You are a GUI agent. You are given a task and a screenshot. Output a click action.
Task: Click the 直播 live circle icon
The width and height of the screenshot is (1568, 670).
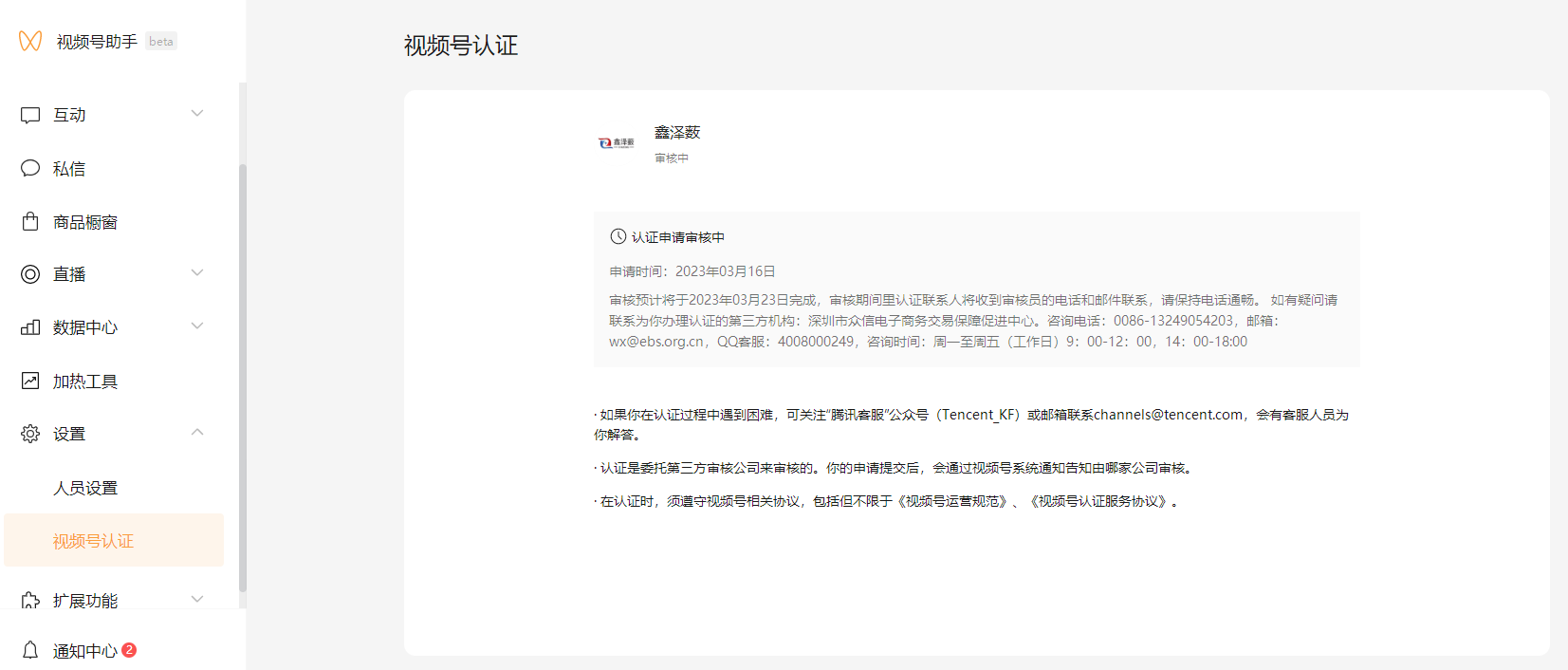tap(30, 274)
